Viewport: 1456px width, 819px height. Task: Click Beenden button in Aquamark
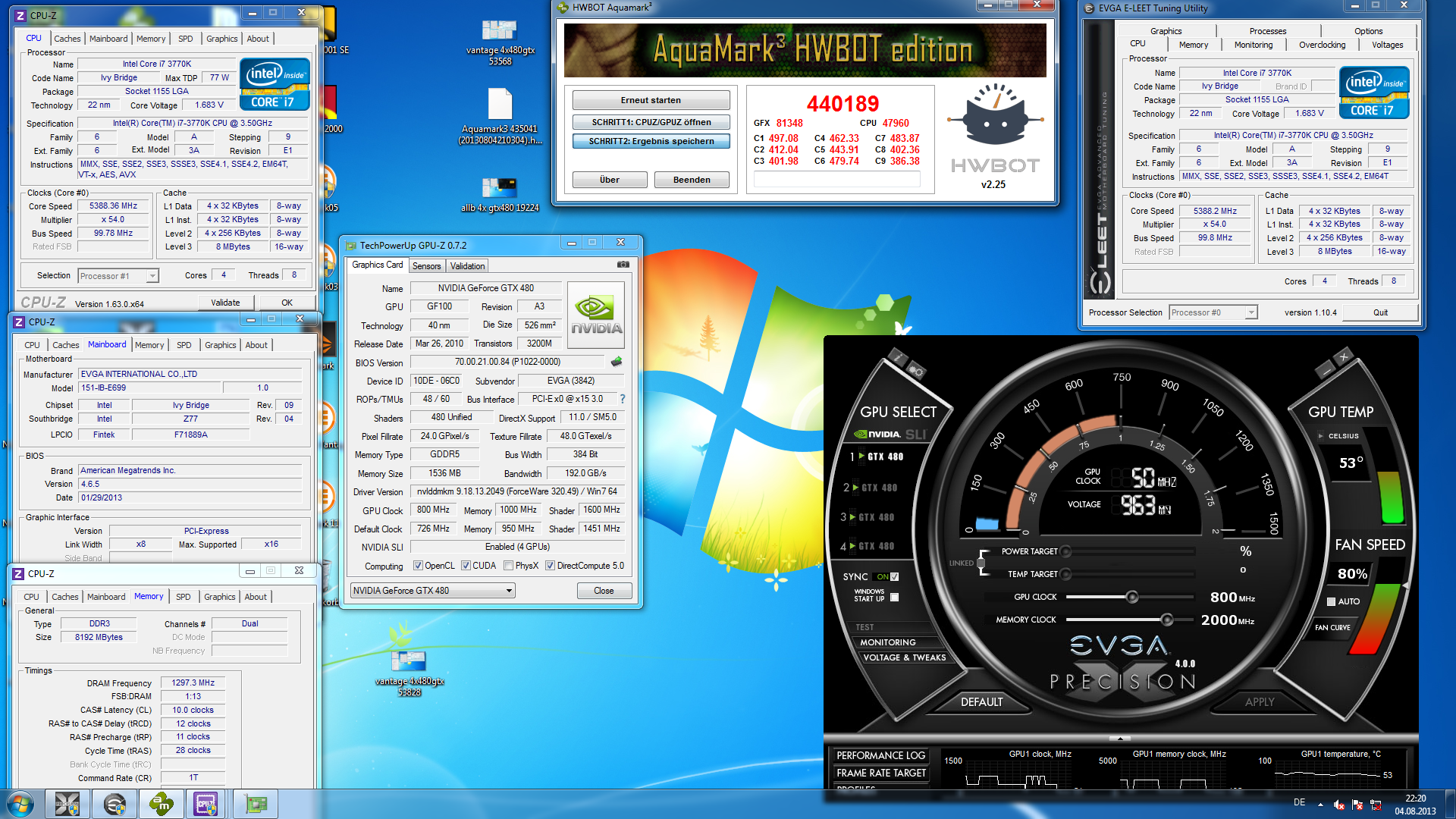click(x=692, y=180)
